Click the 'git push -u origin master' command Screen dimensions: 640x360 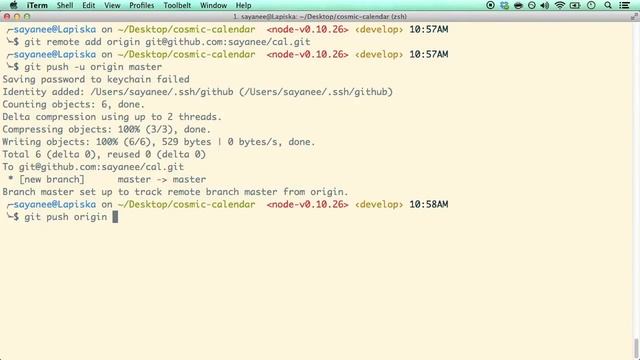[93, 67]
